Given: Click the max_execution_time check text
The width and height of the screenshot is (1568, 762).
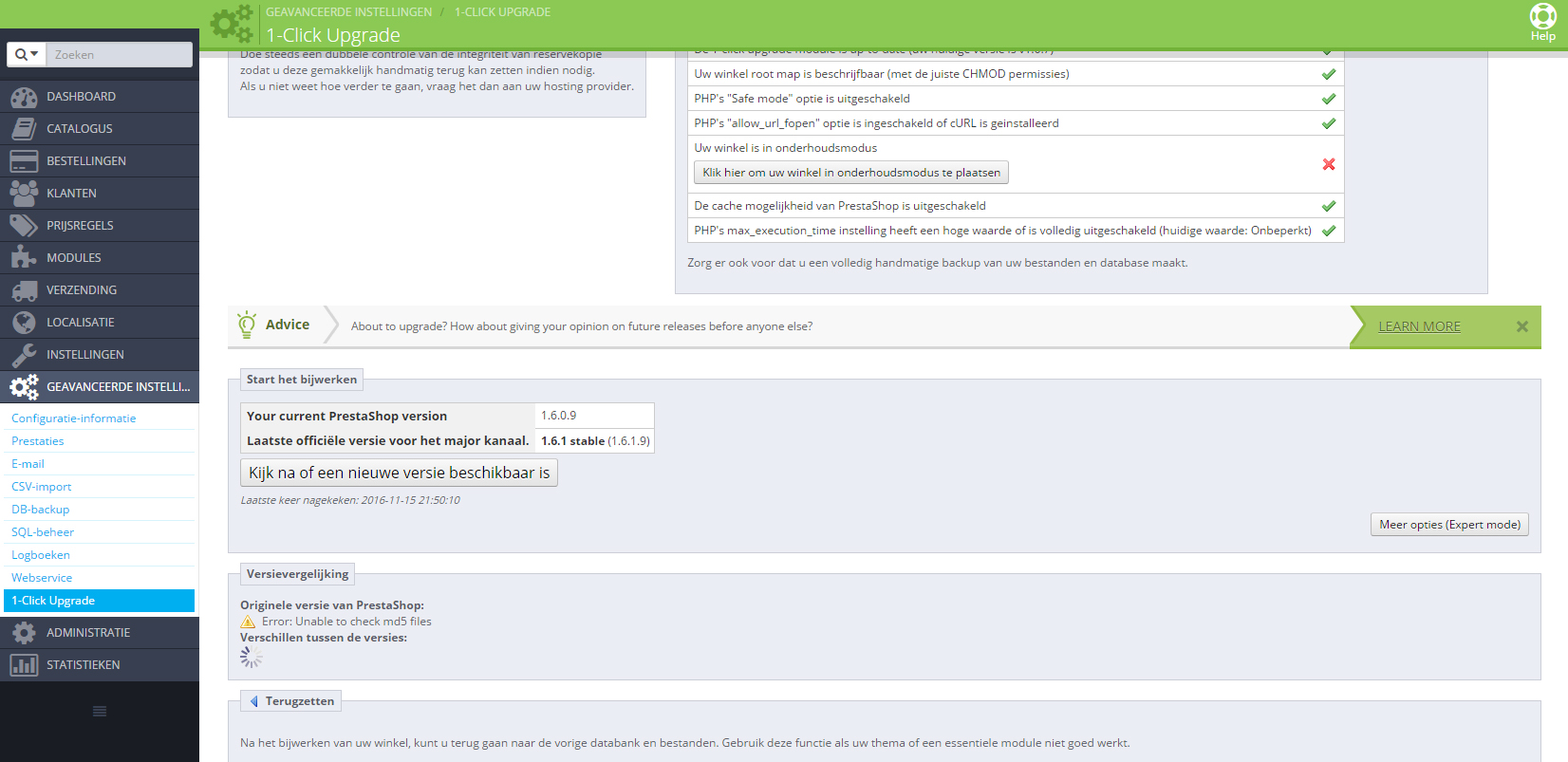Looking at the screenshot, I should (x=1002, y=231).
